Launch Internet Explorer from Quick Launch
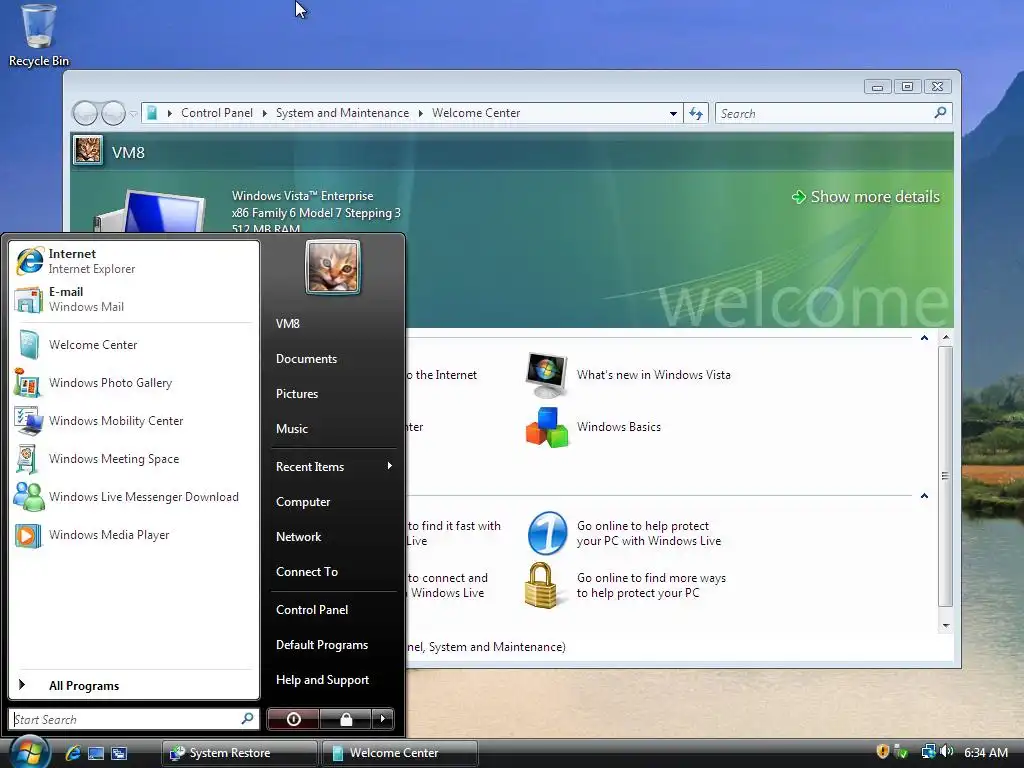Screen dimensions: 1024x768 pos(72,753)
